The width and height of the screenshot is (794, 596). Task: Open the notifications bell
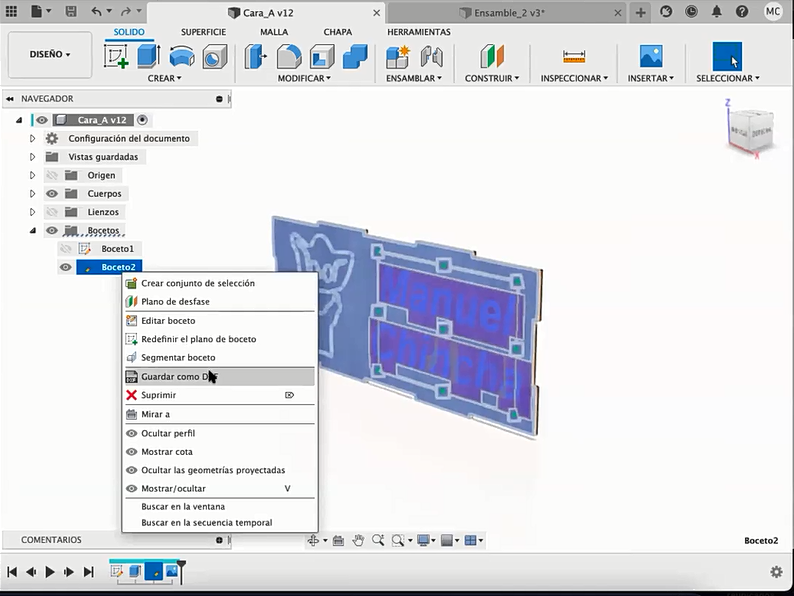click(717, 12)
